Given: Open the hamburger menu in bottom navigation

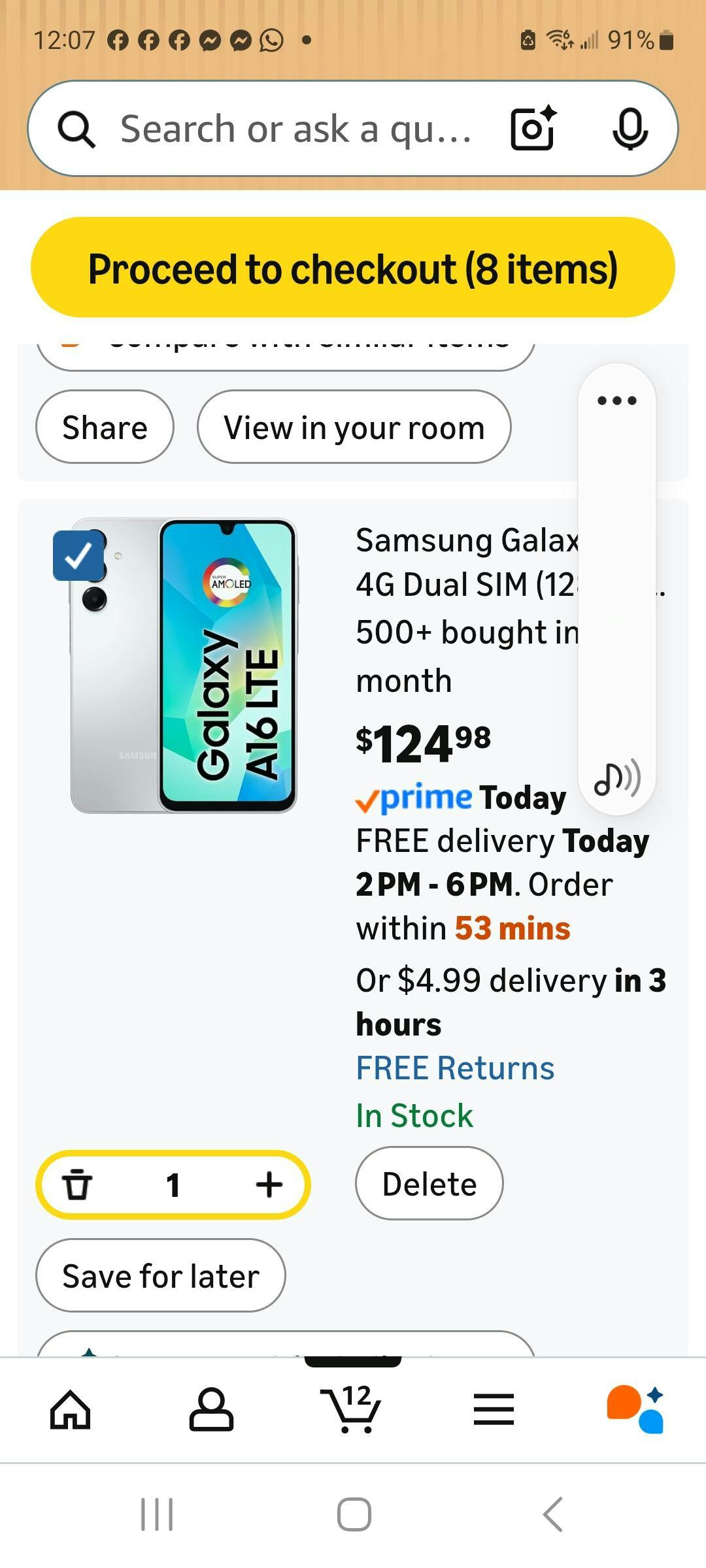Looking at the screenshot, I should (494, 1409).
